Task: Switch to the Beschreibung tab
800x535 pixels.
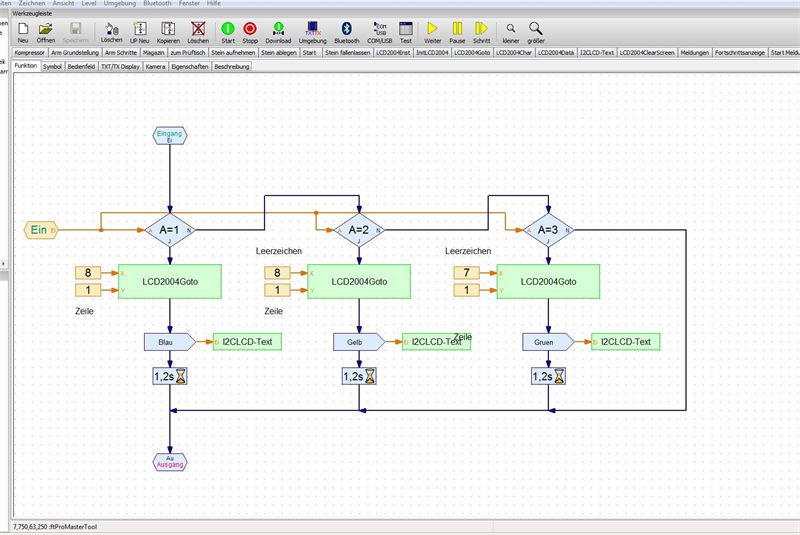Action: click(x=232, y=66)
